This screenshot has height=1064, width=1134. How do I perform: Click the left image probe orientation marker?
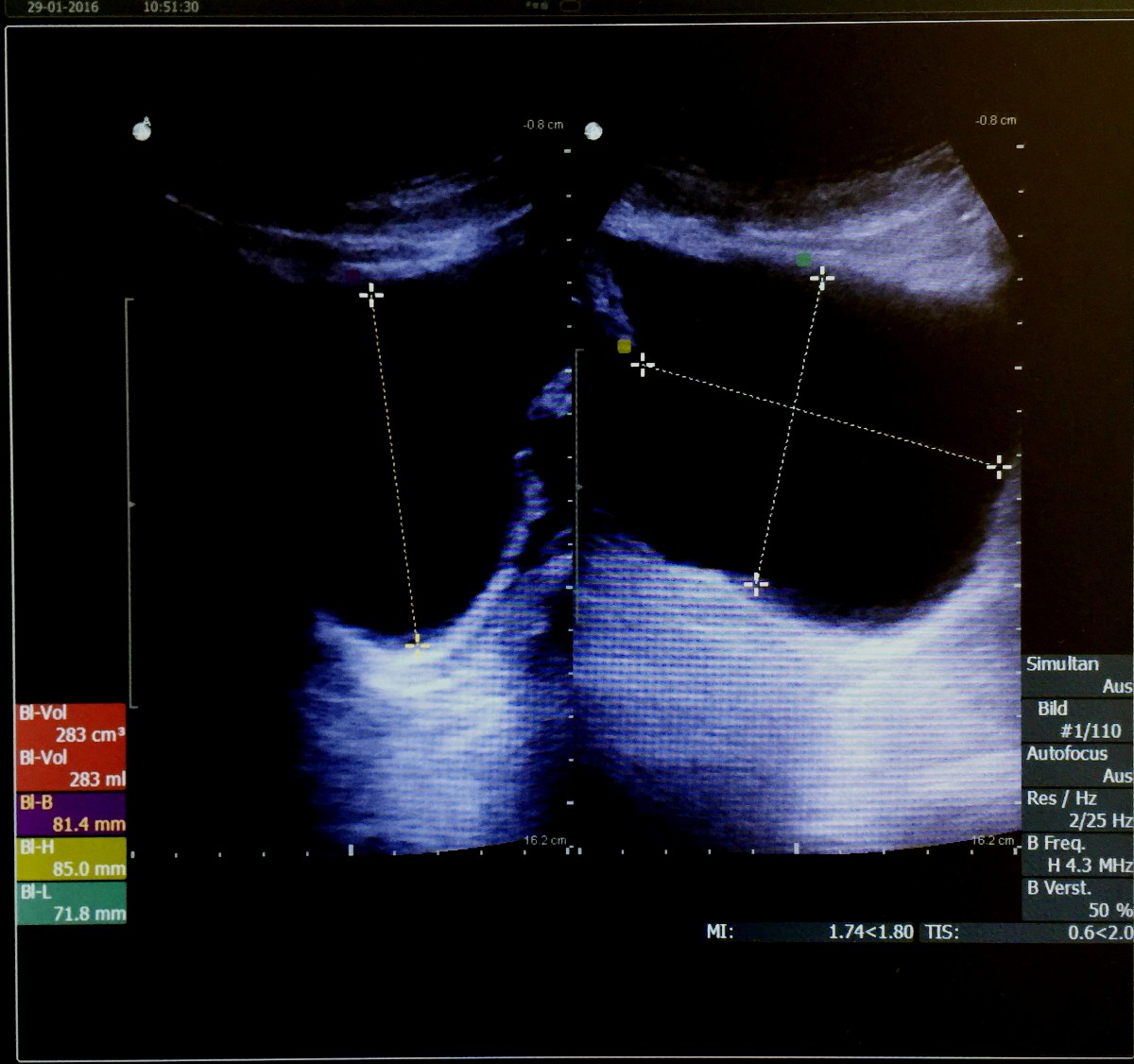(142, 129)
